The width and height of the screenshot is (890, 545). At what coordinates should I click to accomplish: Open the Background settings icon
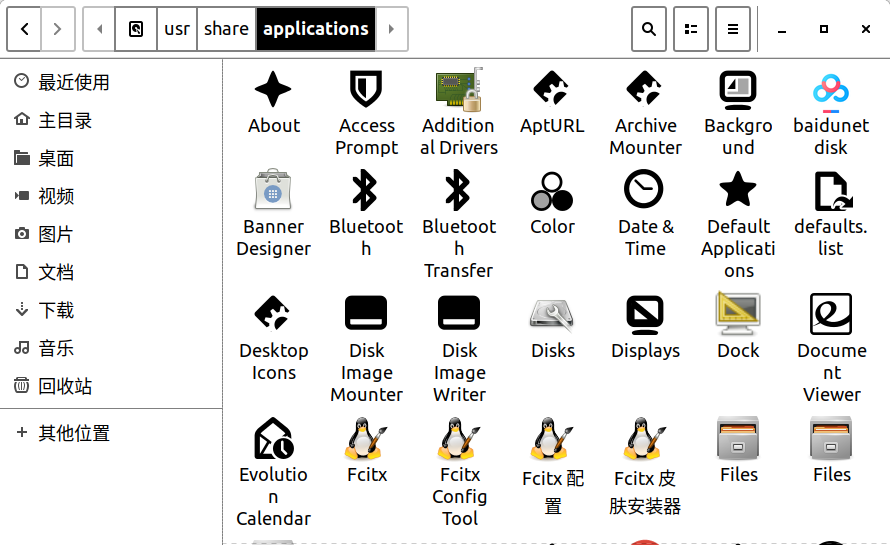[738, 90]
